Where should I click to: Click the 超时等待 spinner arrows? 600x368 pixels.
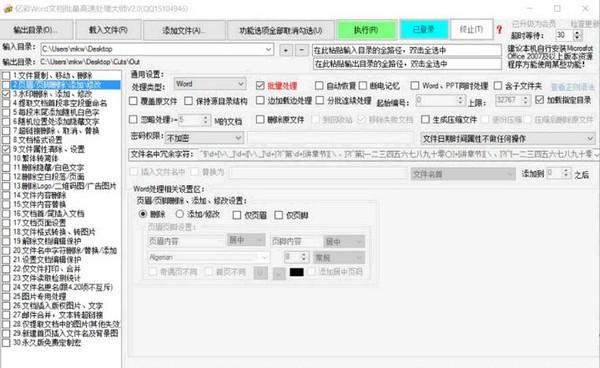pos(577,35)
